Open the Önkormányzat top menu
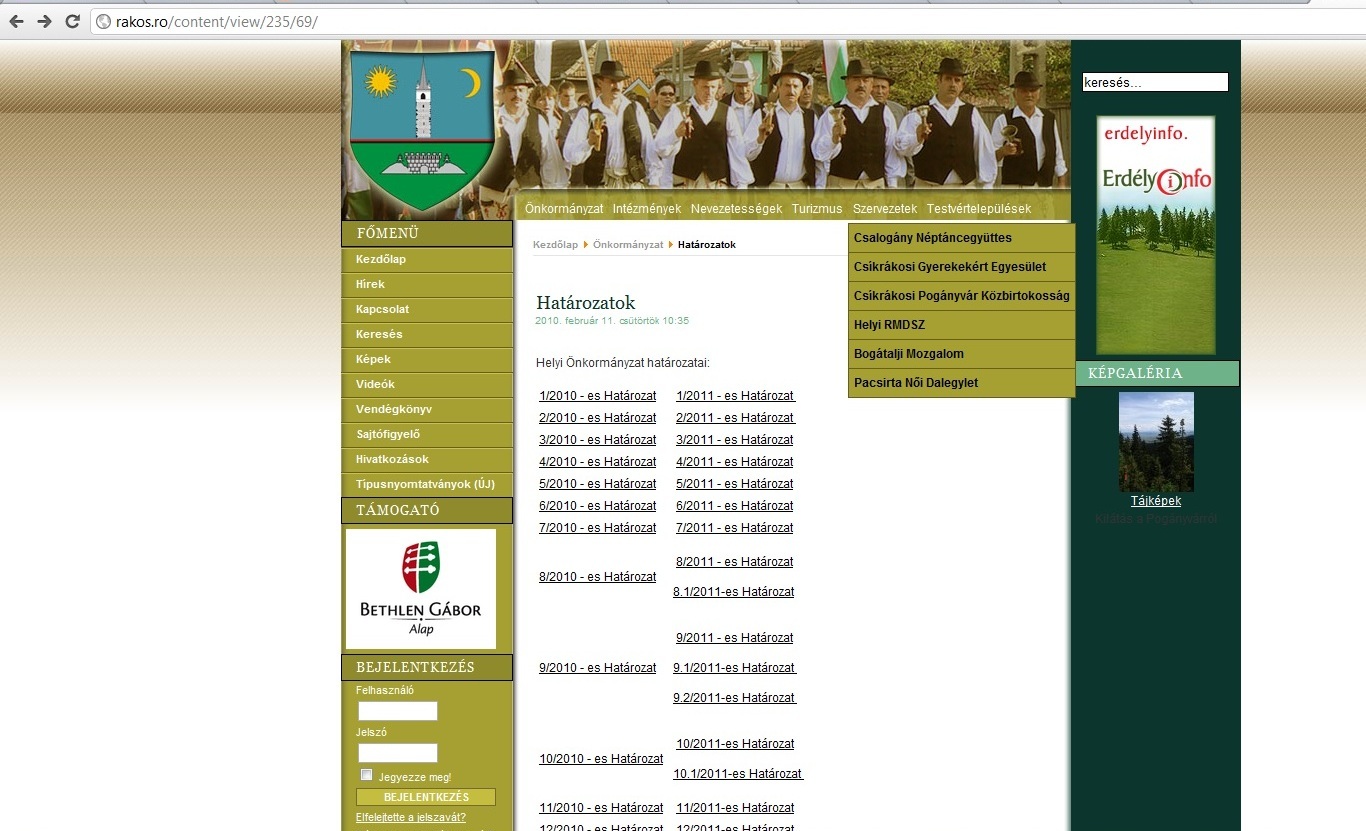1366x831 pixels. [564, 209]
